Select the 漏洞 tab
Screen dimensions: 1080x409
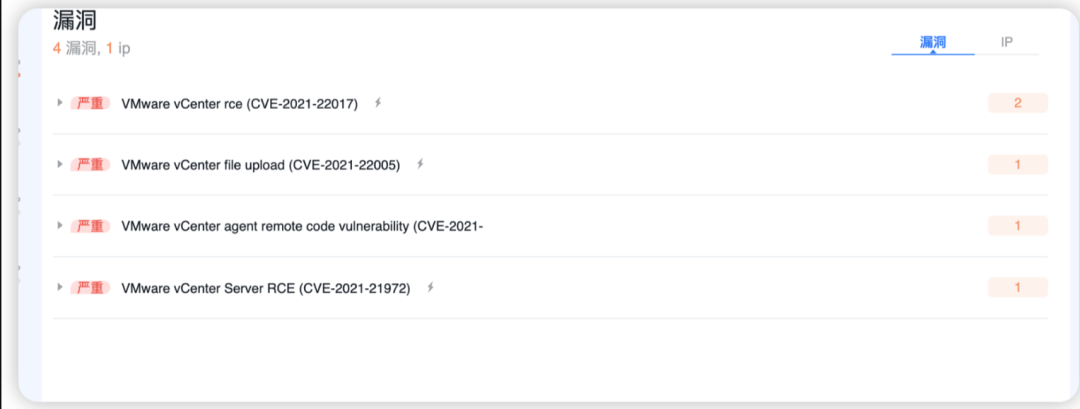coord(933,42)
